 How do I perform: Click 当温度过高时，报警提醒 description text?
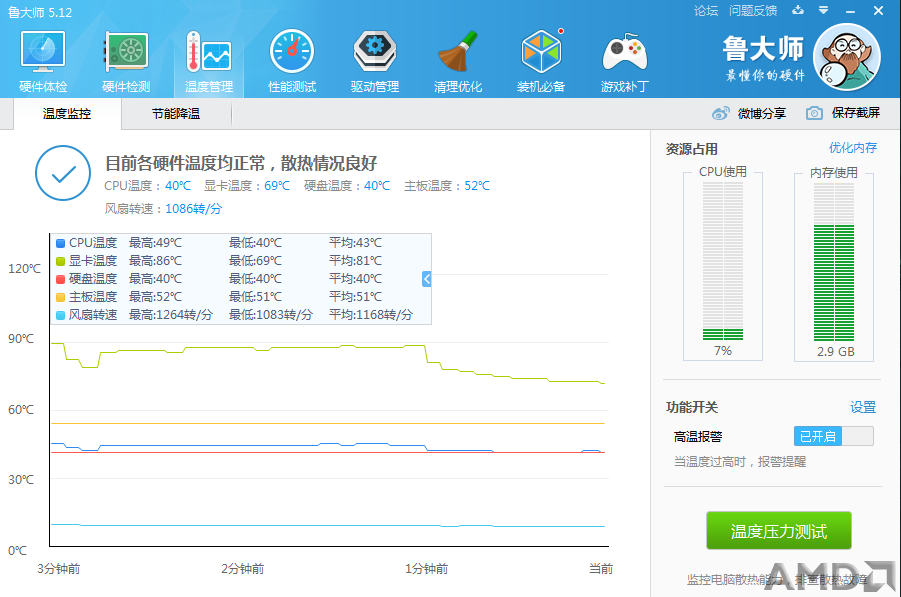point(740,461)
